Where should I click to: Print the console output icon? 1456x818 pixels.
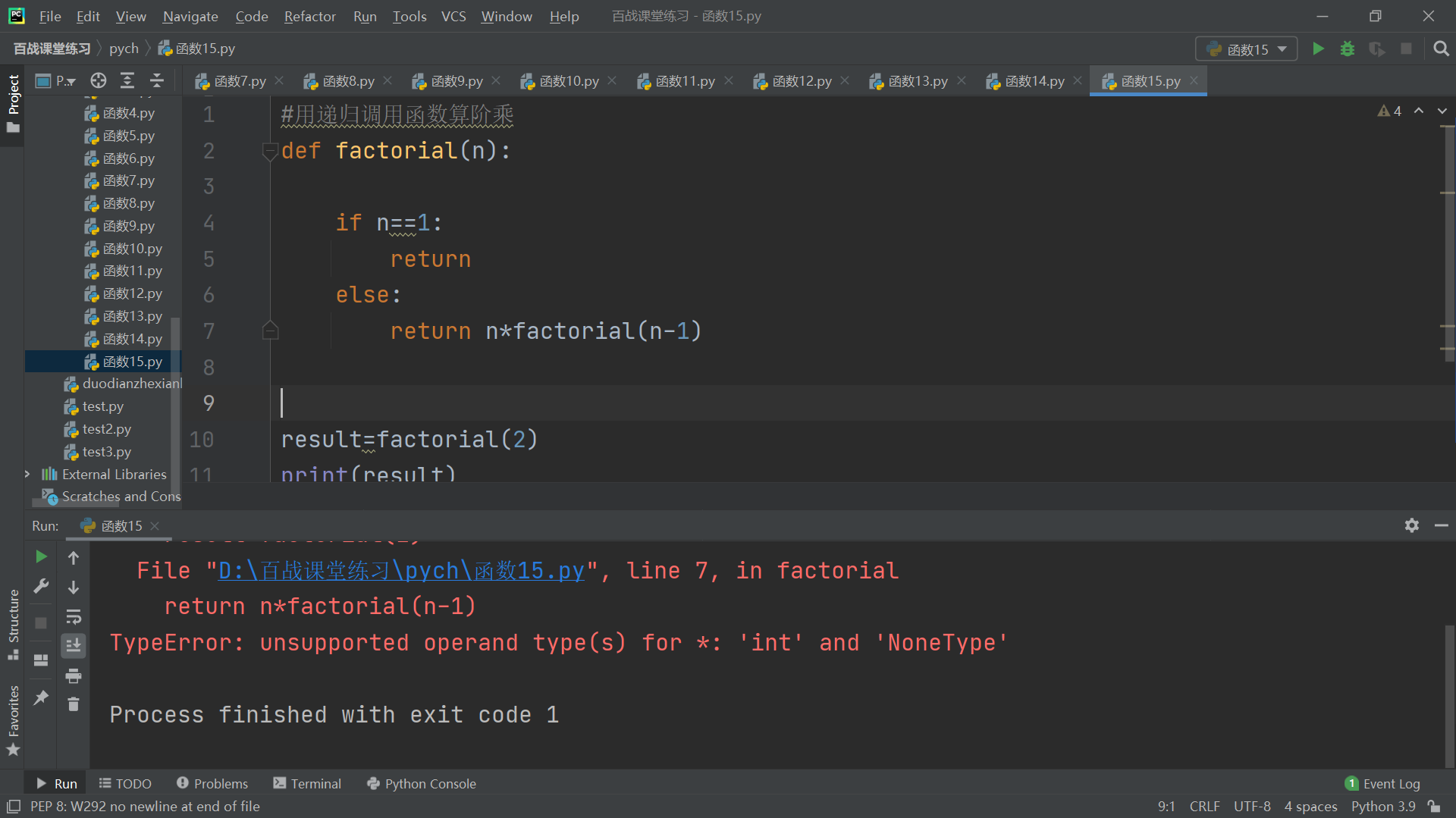(x=74, y=675)
